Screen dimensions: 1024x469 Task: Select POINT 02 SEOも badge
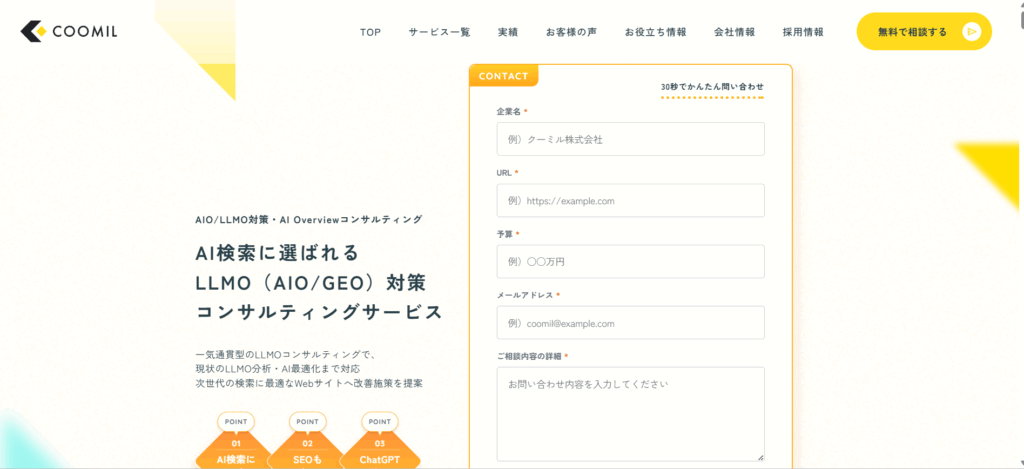pos(308,440)
